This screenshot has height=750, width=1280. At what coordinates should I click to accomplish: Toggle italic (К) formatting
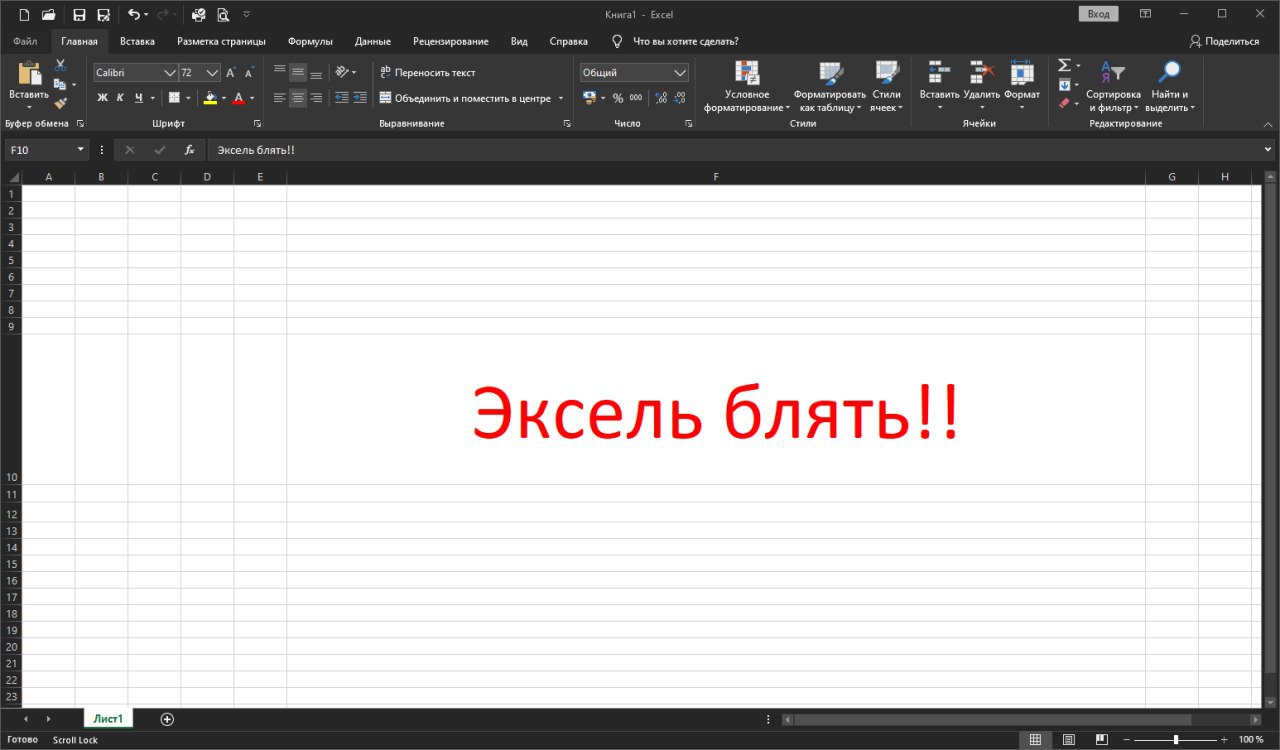tap(120, 98)
